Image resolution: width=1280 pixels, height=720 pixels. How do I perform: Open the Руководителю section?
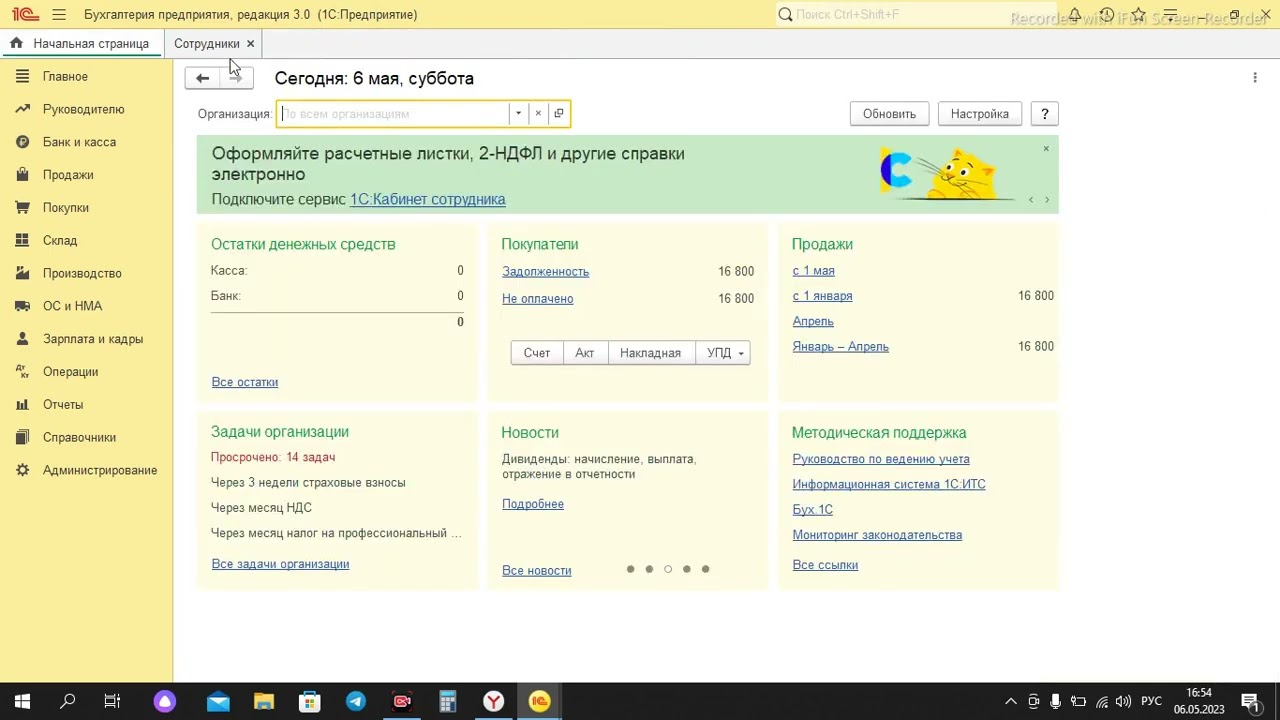(83, 109)
